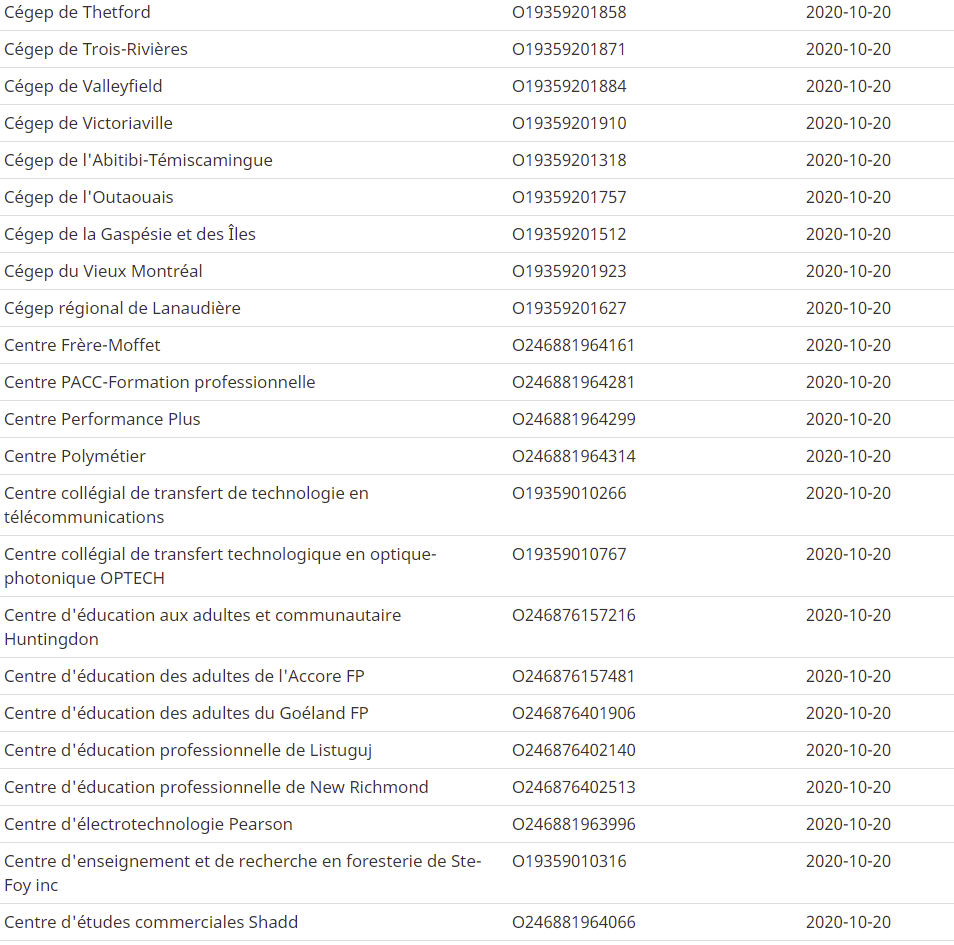Click code O19359201512
Screen dimensions: 954x945
[x=569, y=234]
